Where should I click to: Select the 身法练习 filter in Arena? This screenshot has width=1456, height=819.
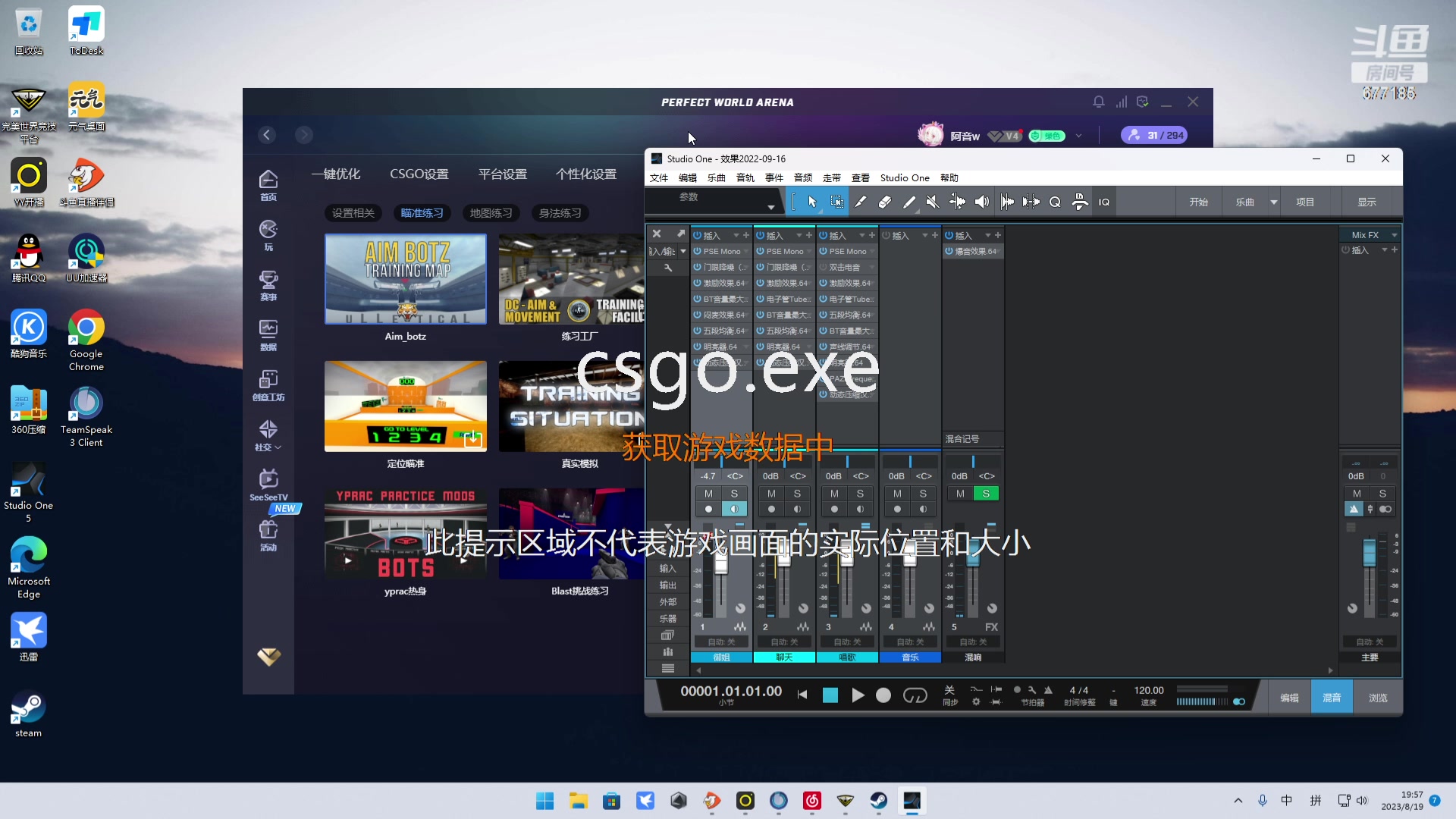(x=560, y=213)
